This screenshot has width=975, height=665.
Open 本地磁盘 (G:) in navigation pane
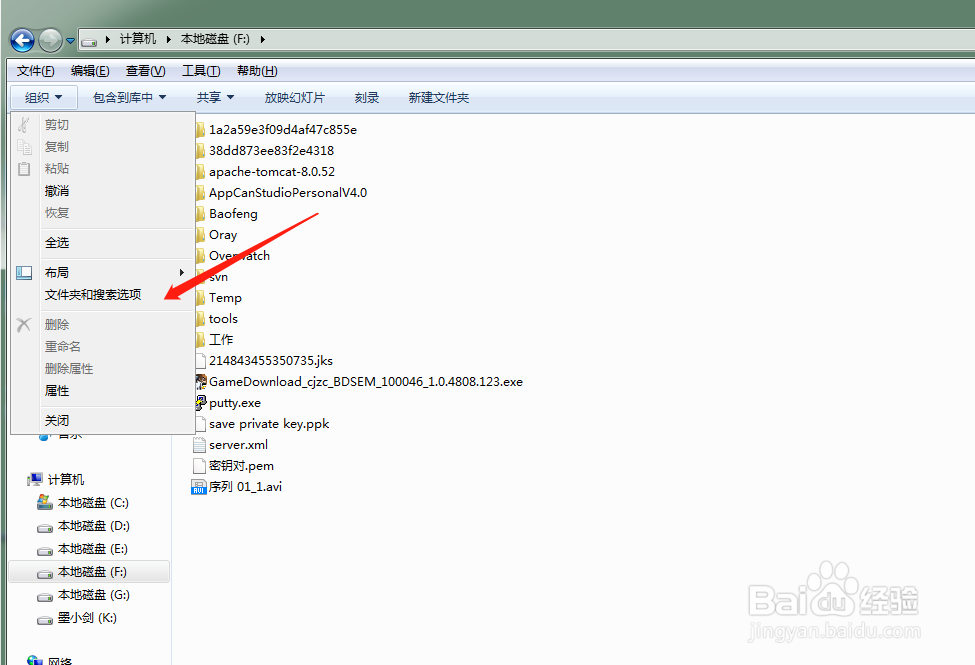[x=93, y=595]
